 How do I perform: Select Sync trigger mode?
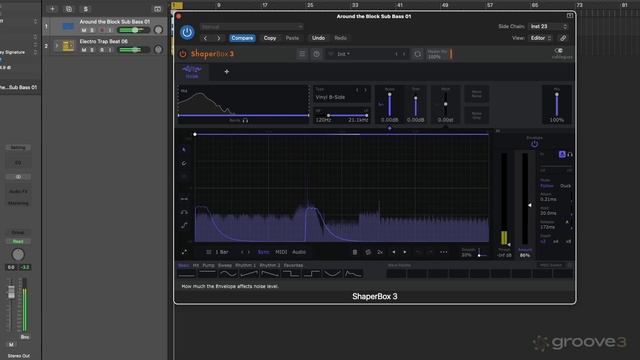[x=263, y=252]
